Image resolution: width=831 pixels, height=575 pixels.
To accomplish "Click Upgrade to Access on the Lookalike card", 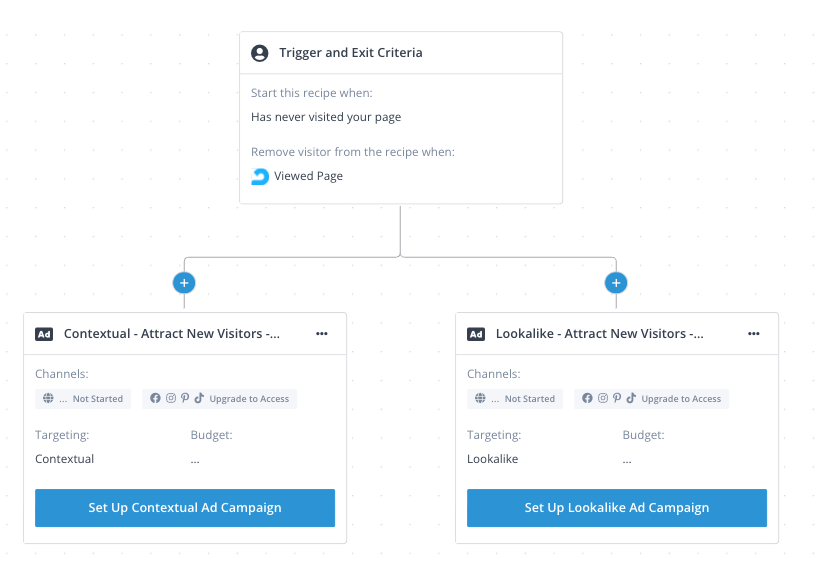I will point(681,399).
